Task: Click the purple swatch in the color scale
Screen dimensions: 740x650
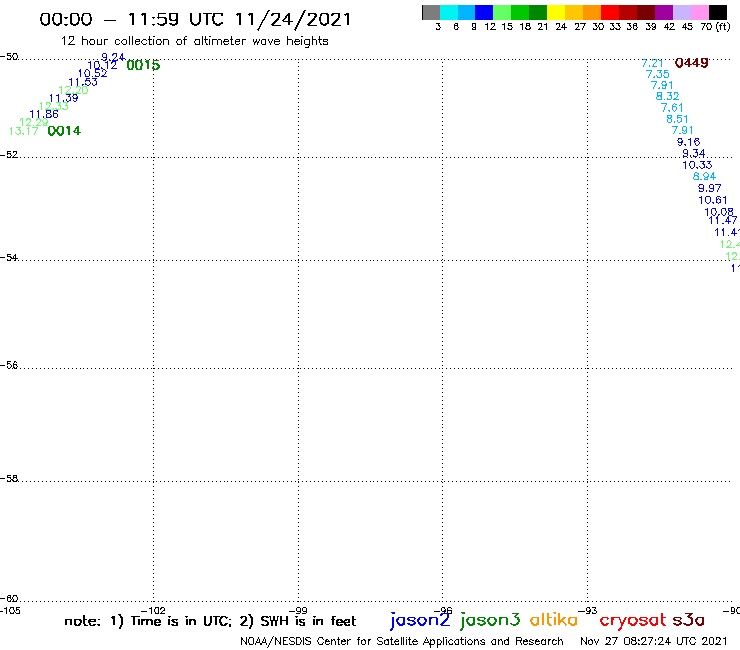Action: point(664,12)
